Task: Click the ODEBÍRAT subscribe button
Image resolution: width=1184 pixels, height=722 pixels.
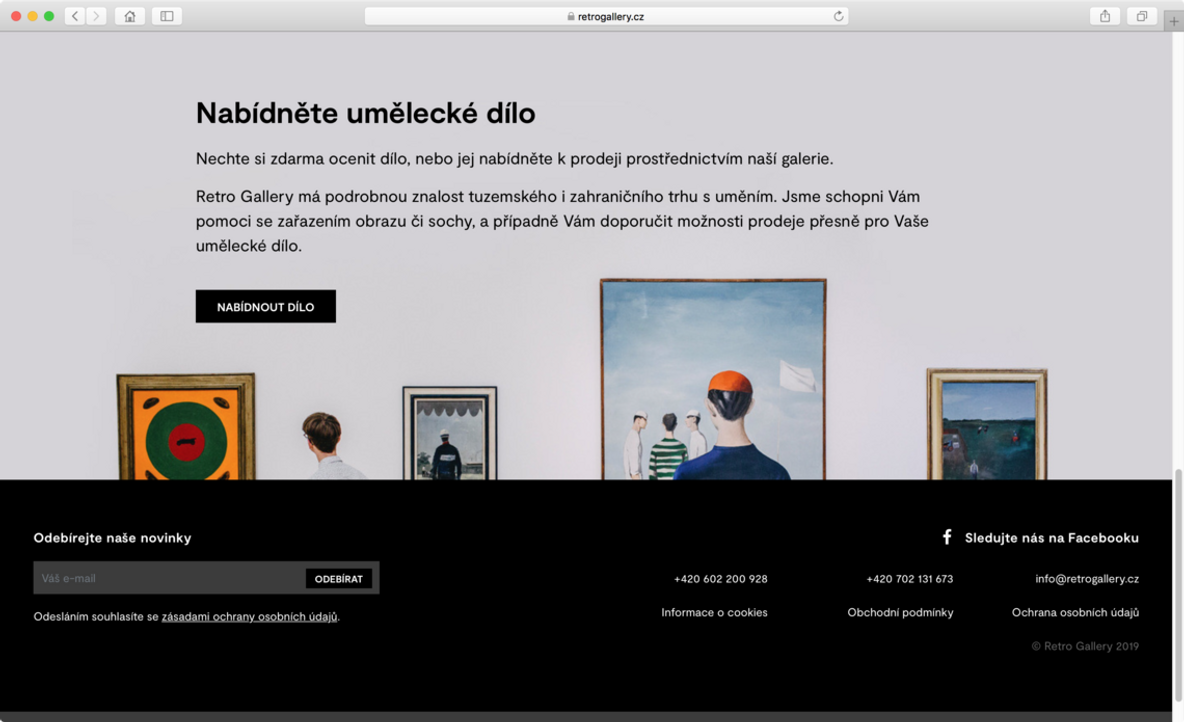Action: pos(339,579)
